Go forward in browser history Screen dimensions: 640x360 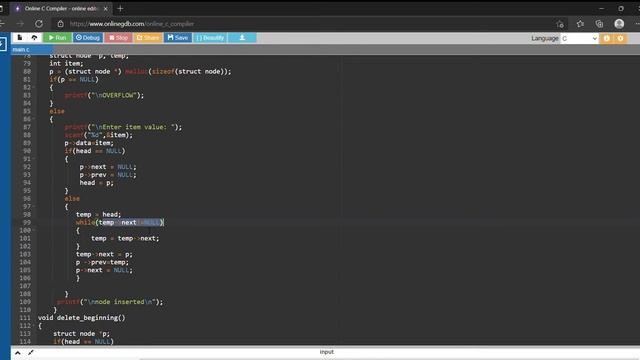tap(20, 24)
